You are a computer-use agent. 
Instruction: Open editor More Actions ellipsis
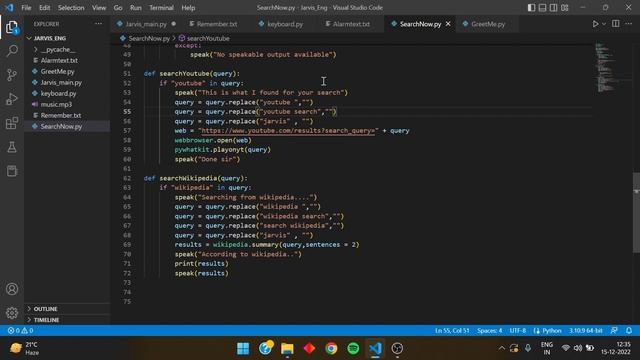pos(629,24)
